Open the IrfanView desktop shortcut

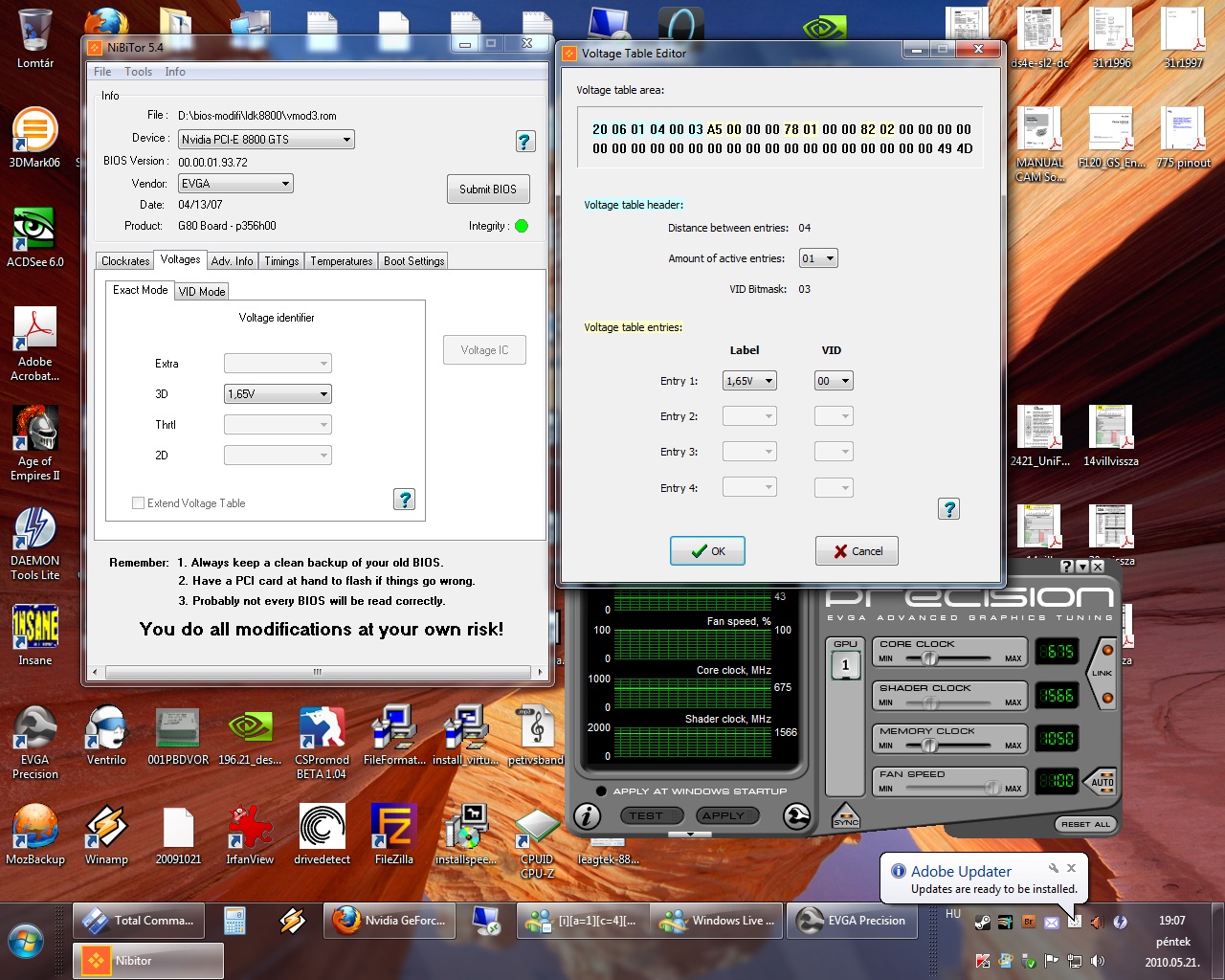tap(250, 835)
